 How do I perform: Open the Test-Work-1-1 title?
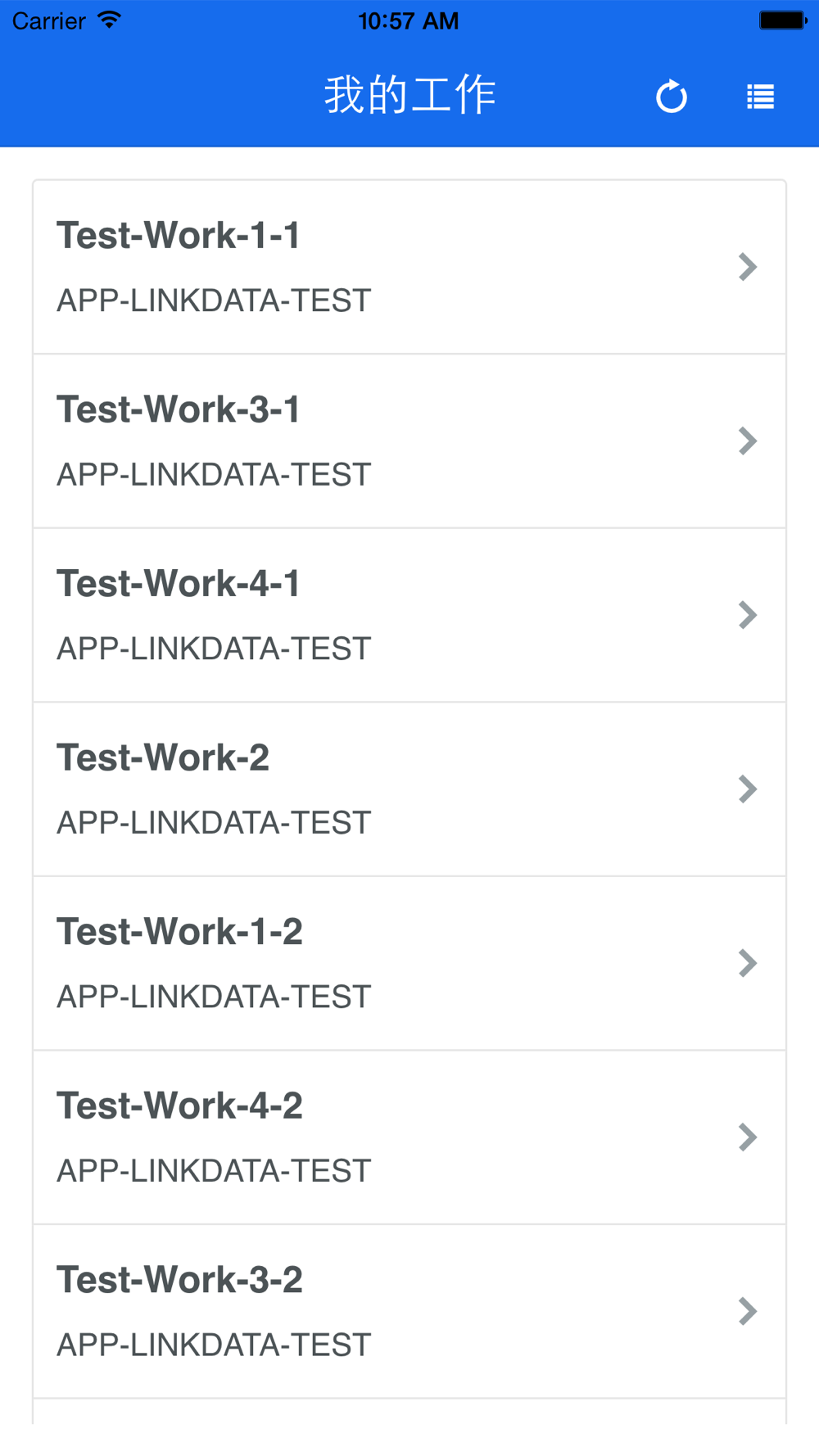coord(179,236)
